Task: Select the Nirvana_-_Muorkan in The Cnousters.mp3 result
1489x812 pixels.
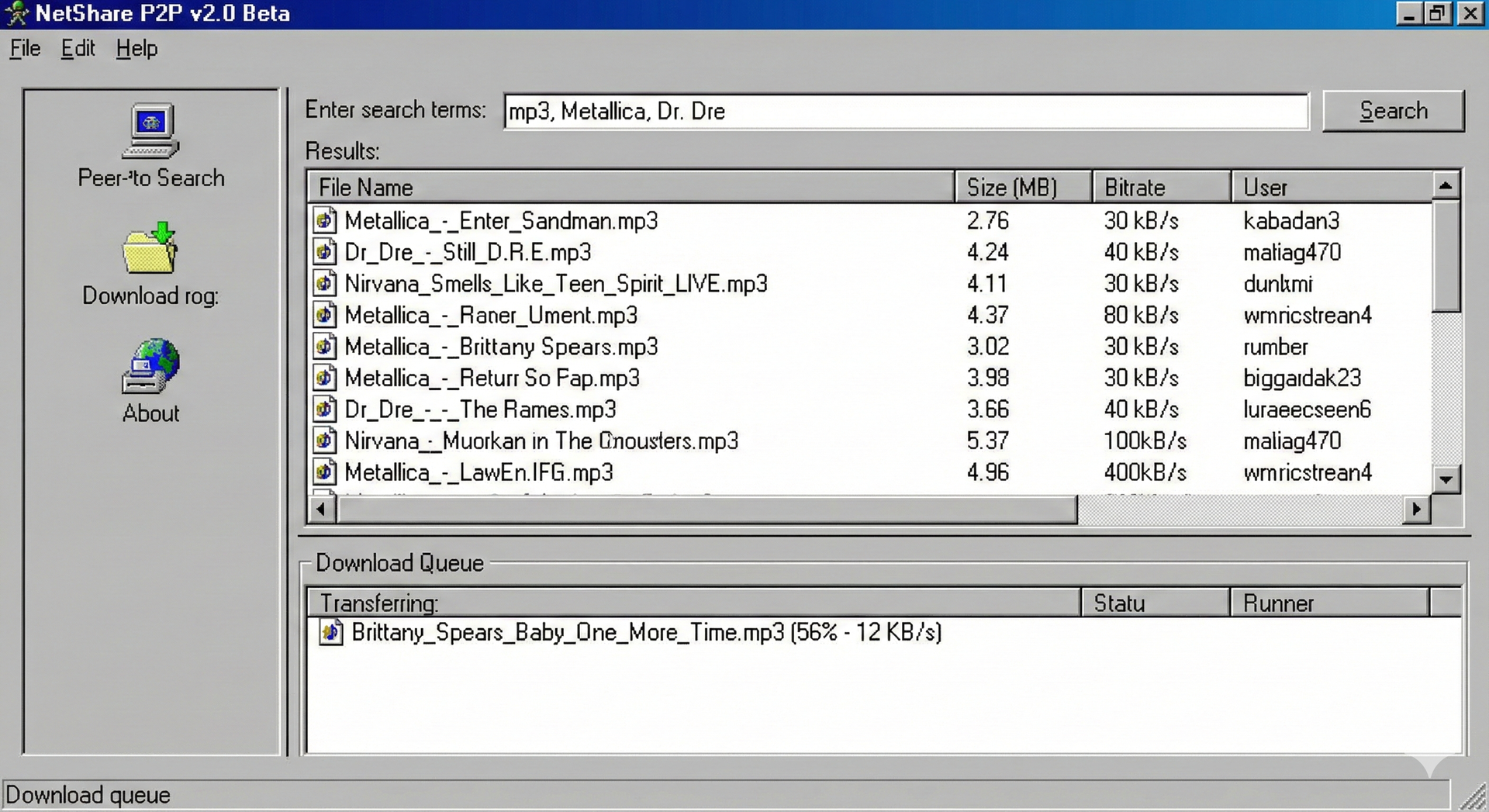Action: coord(869,441)
